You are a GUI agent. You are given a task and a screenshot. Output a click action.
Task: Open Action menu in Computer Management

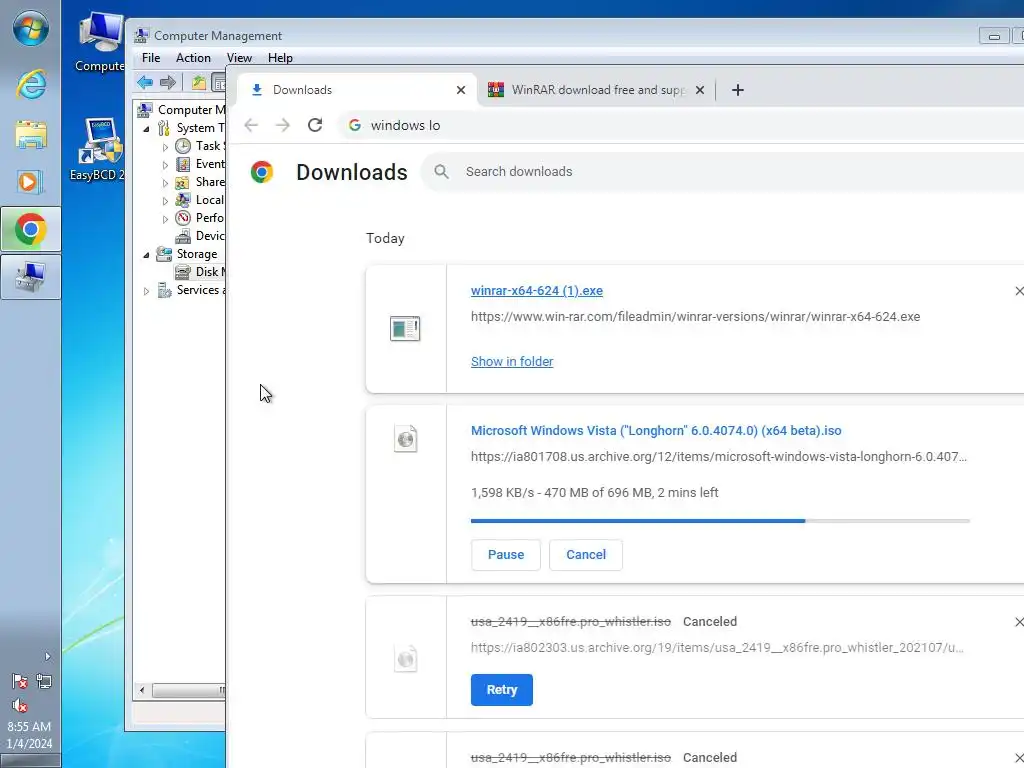click(193, 57)
